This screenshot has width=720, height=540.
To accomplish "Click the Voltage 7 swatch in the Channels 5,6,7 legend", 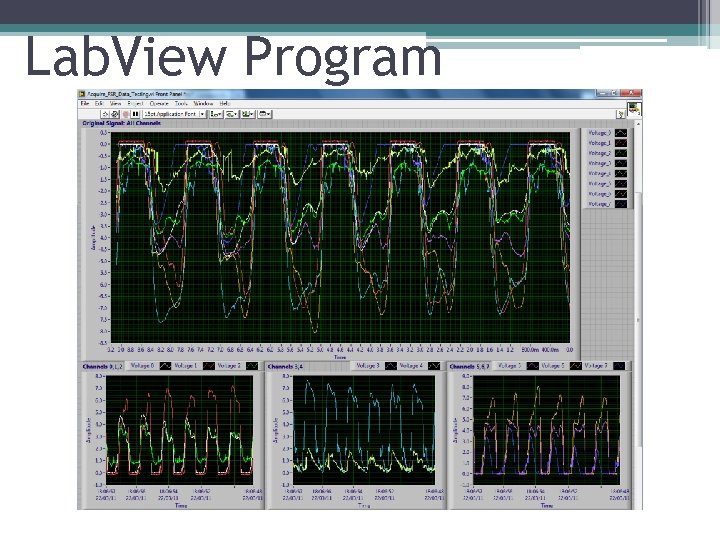I will 619,366.
